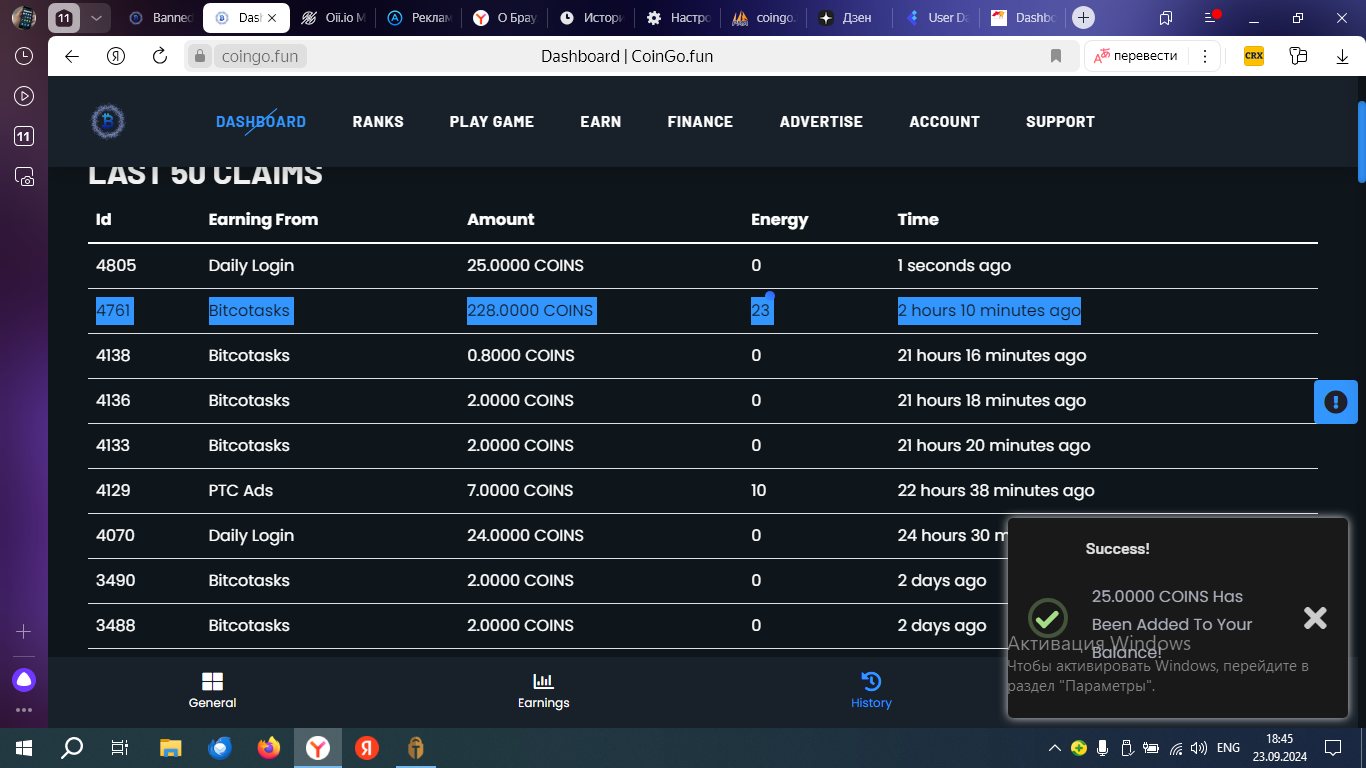Open the downloads arrow icon

[x=1343, y=56]
